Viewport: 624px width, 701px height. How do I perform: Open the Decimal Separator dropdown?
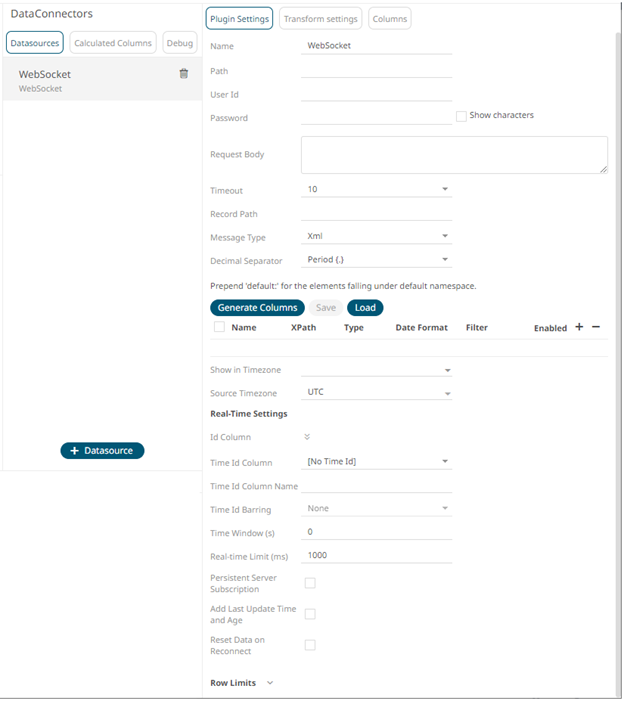click(x=376, y=260)
